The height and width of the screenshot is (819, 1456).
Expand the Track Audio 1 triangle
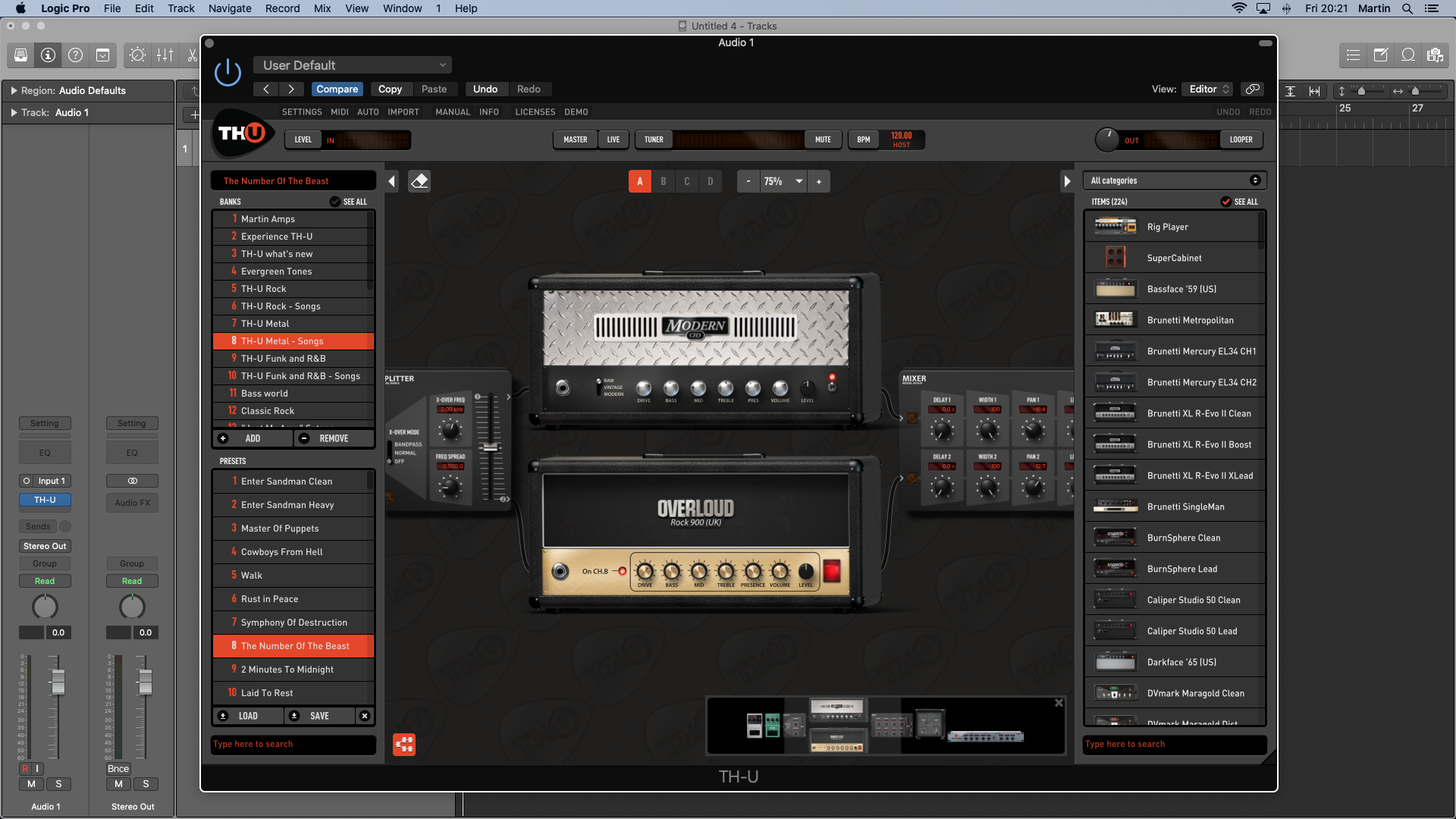coord(14,112)
